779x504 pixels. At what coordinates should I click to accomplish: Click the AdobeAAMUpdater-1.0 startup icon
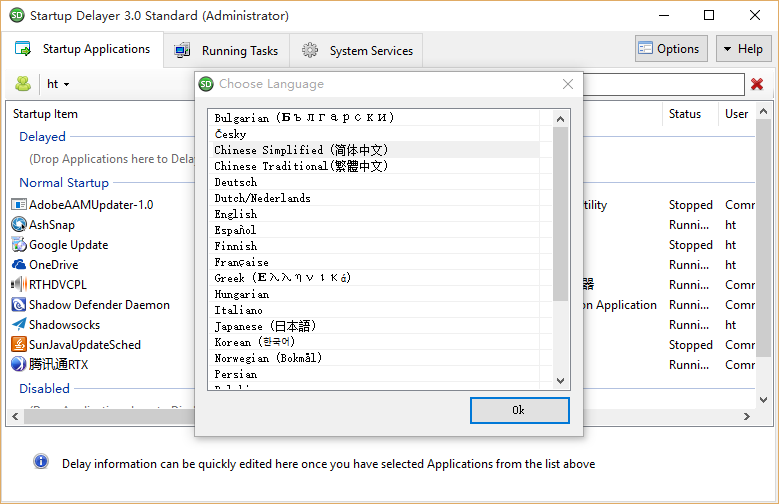(19, 205)
